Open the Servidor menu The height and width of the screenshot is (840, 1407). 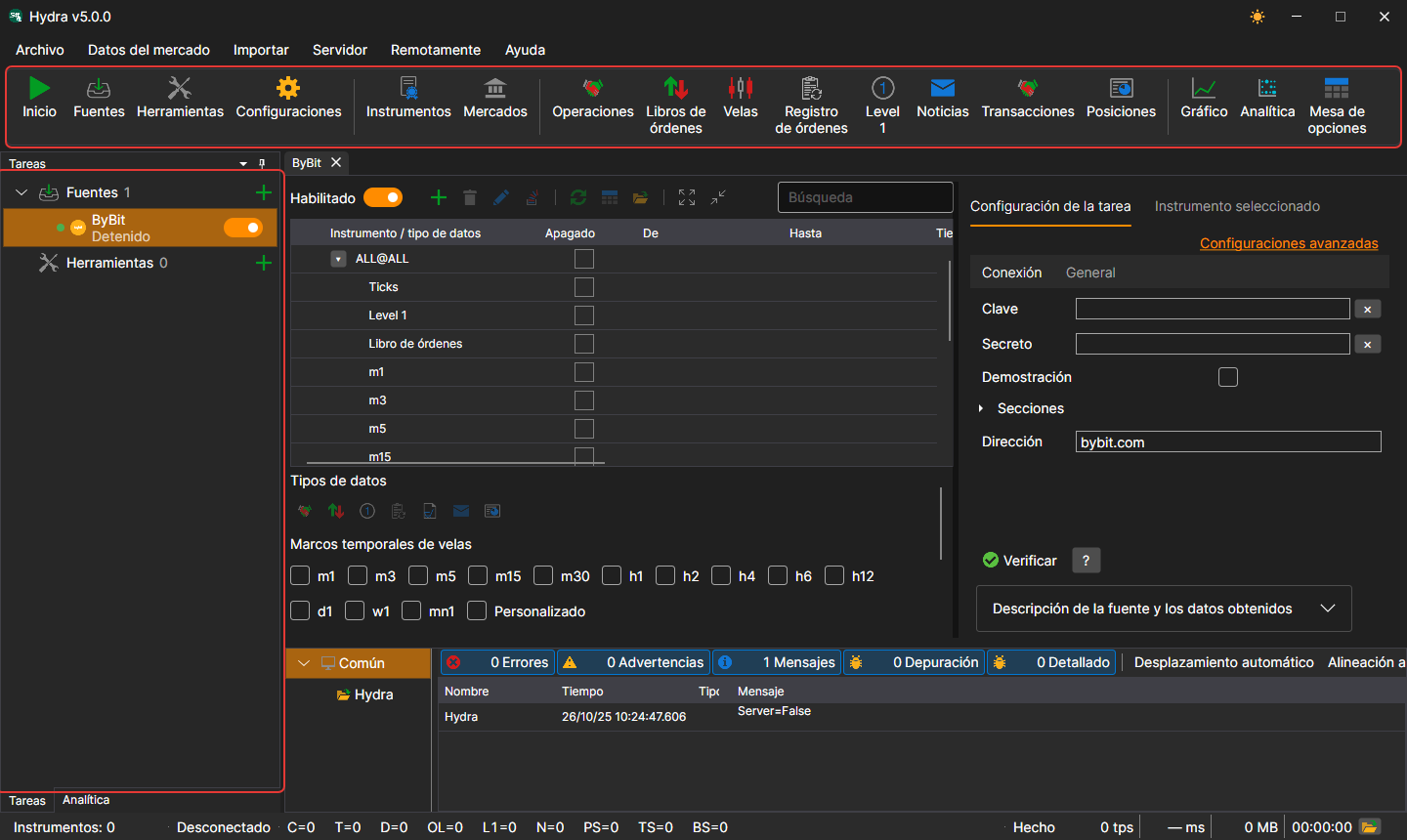(x=340, y=50)
